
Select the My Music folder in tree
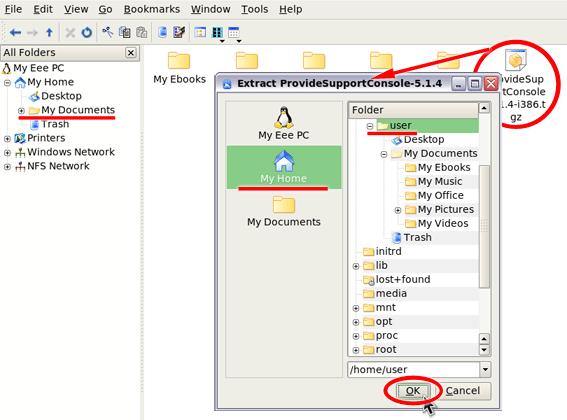coord(440,181)
